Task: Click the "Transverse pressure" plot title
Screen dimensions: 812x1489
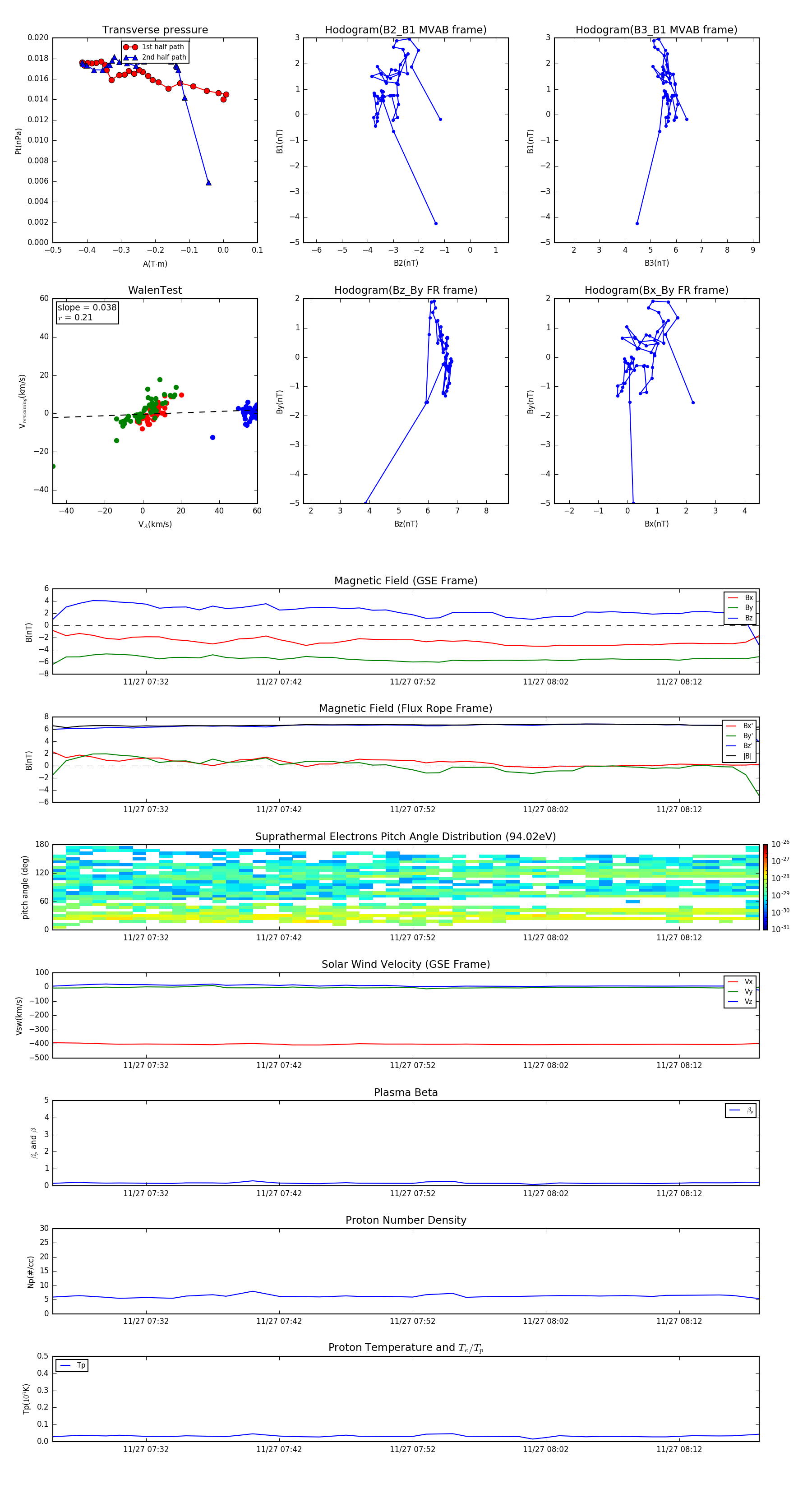Action: (x=155, y=30)
